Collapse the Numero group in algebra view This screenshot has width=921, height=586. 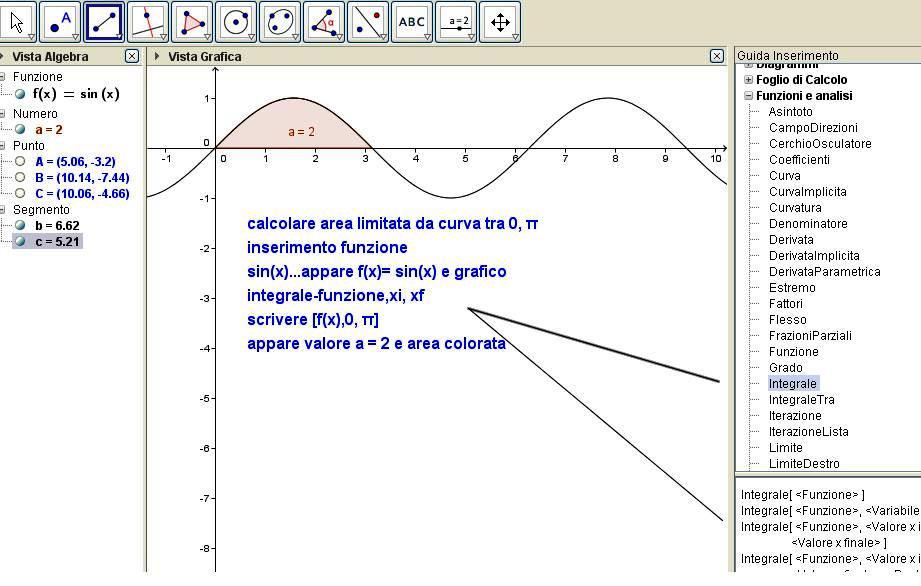click(2, 113)
